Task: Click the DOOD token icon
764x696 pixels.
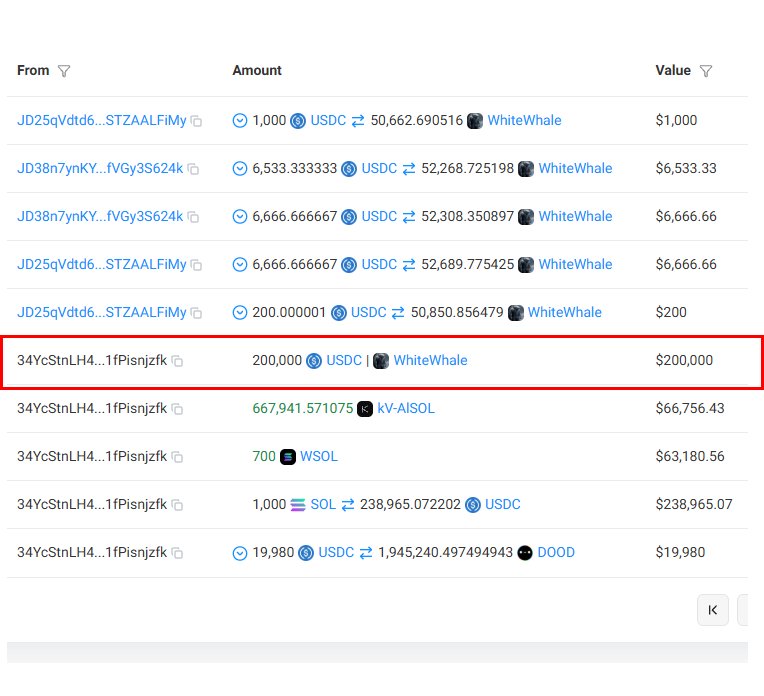Action: [x=525, y=553]
